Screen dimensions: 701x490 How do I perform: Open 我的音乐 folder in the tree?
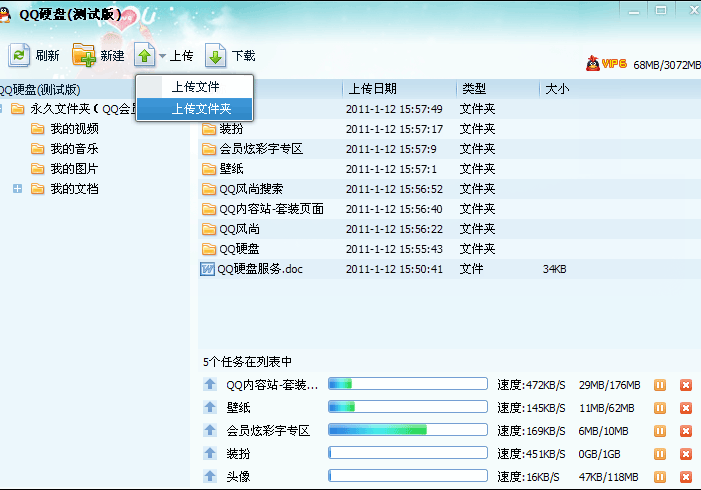point(65,149)
